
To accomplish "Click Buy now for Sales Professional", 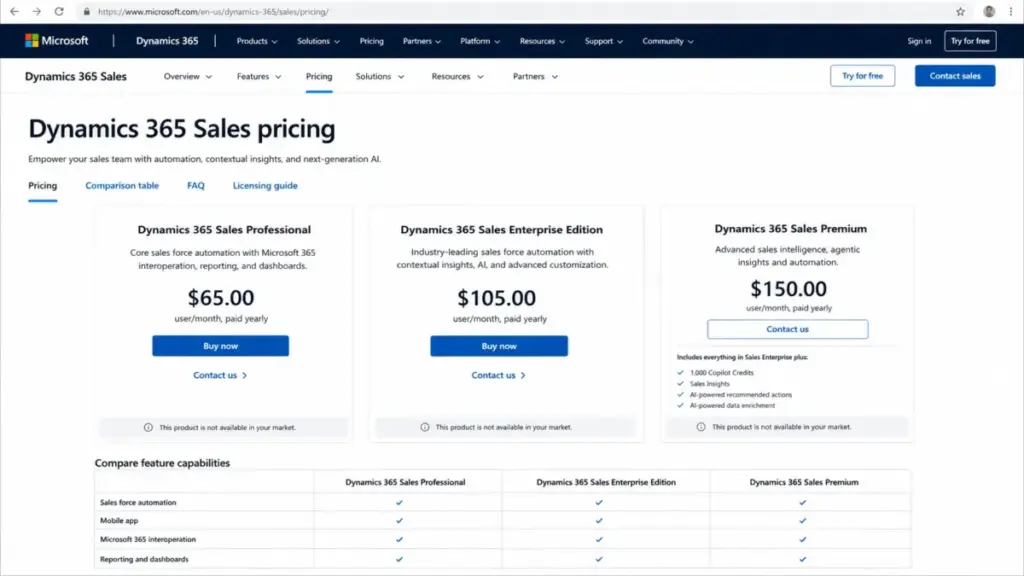I will (x=220, y=346).
